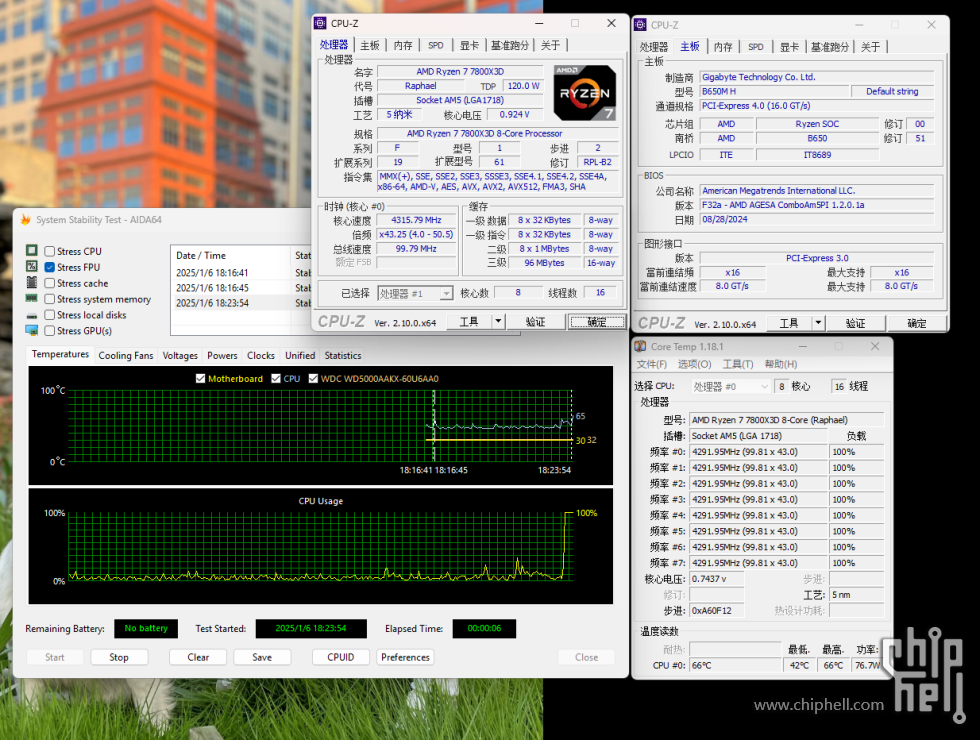Open CPUID from the AIDA64 button row
980x740 pixels.
(341, 657)
